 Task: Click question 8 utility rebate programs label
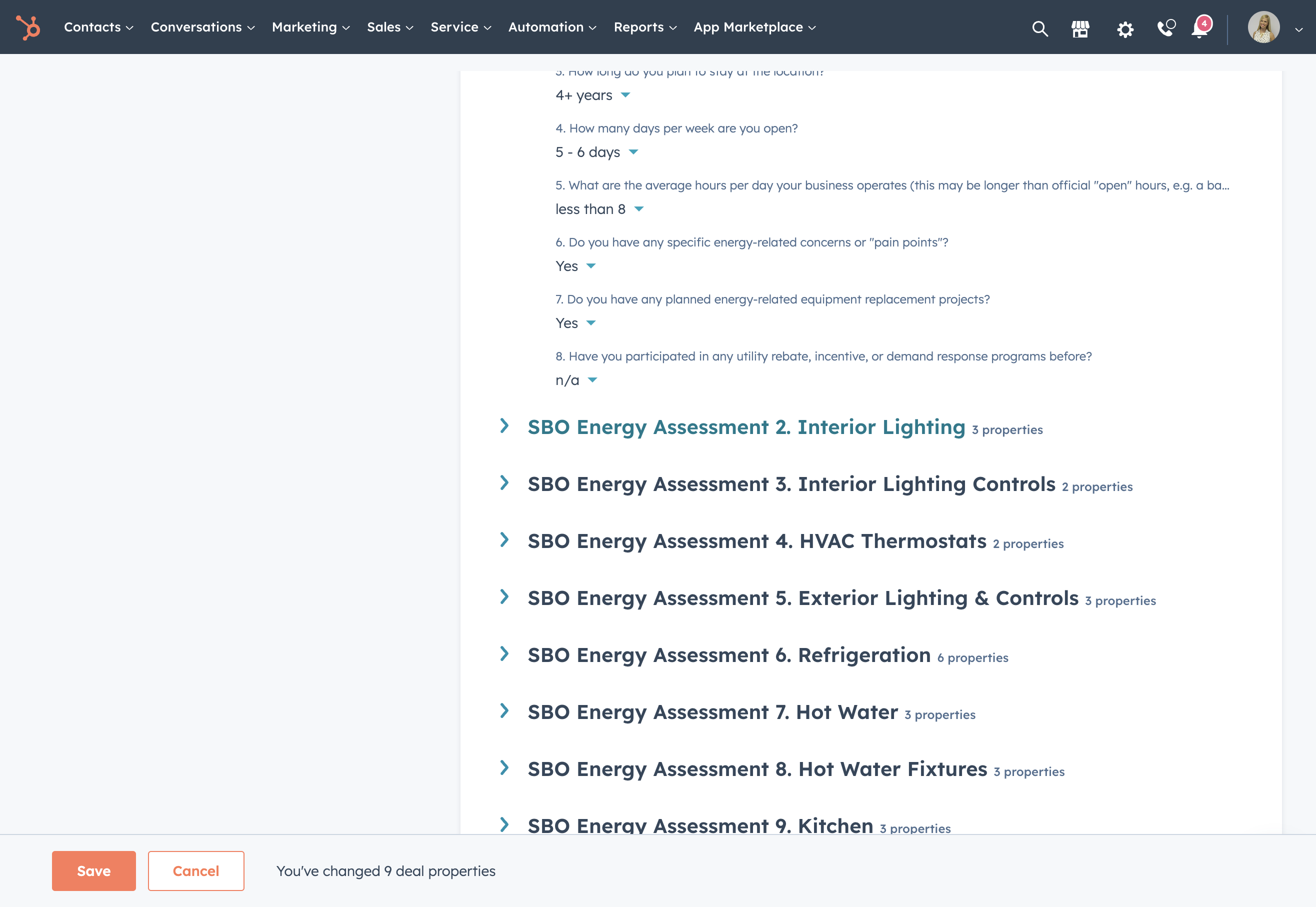point(823,356)
